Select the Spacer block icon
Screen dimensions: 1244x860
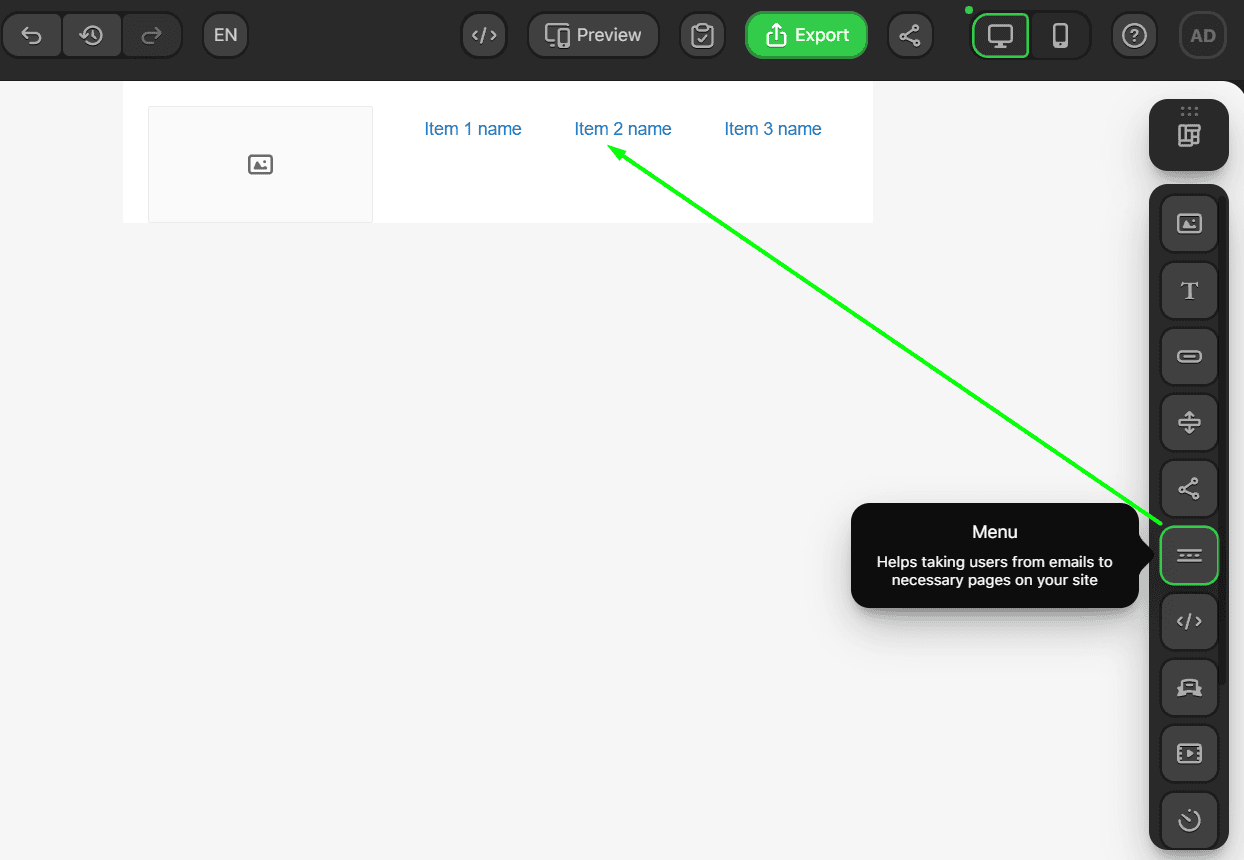(1189, 422)
